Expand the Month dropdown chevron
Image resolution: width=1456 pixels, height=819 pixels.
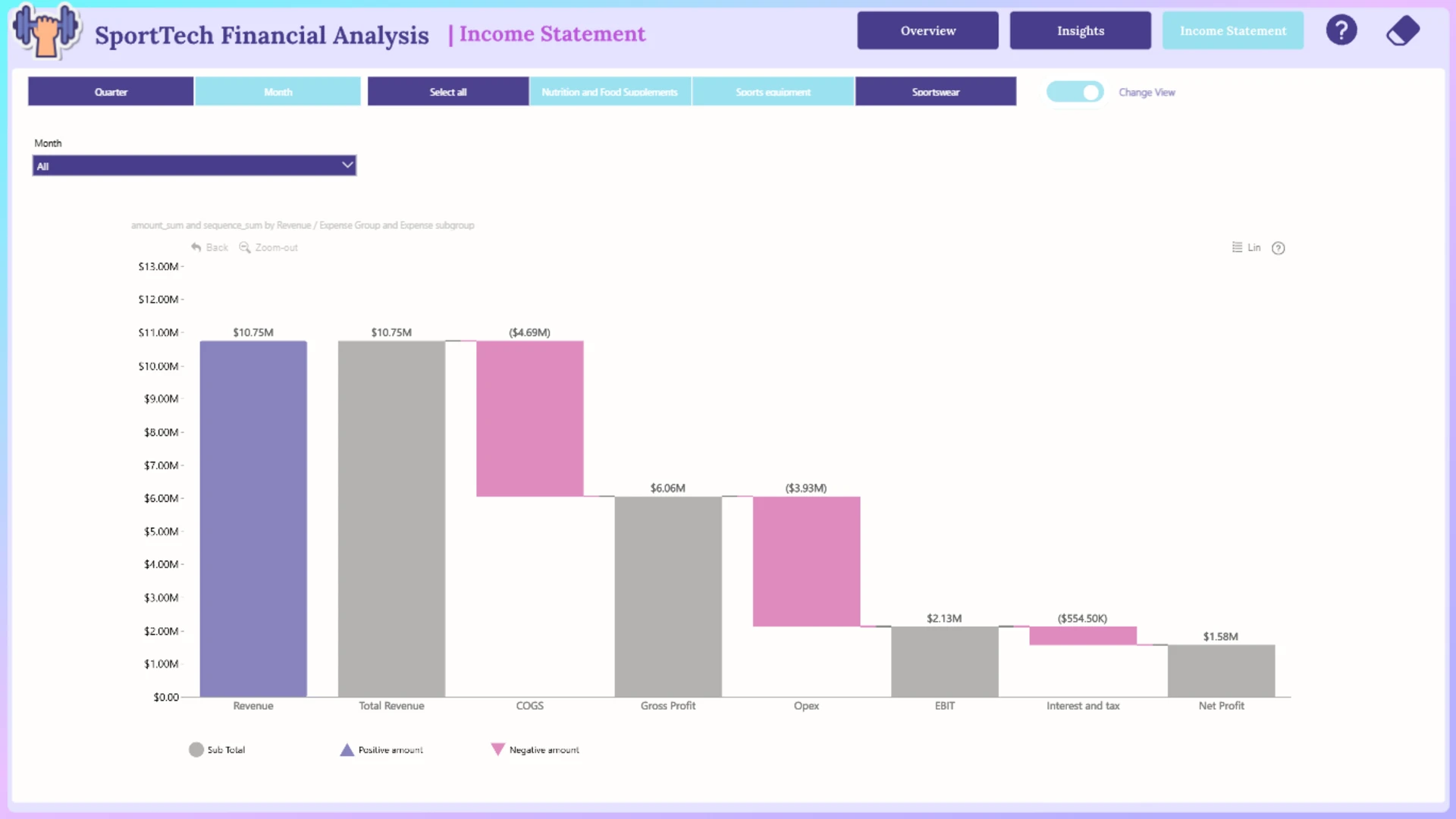point(347,165)
